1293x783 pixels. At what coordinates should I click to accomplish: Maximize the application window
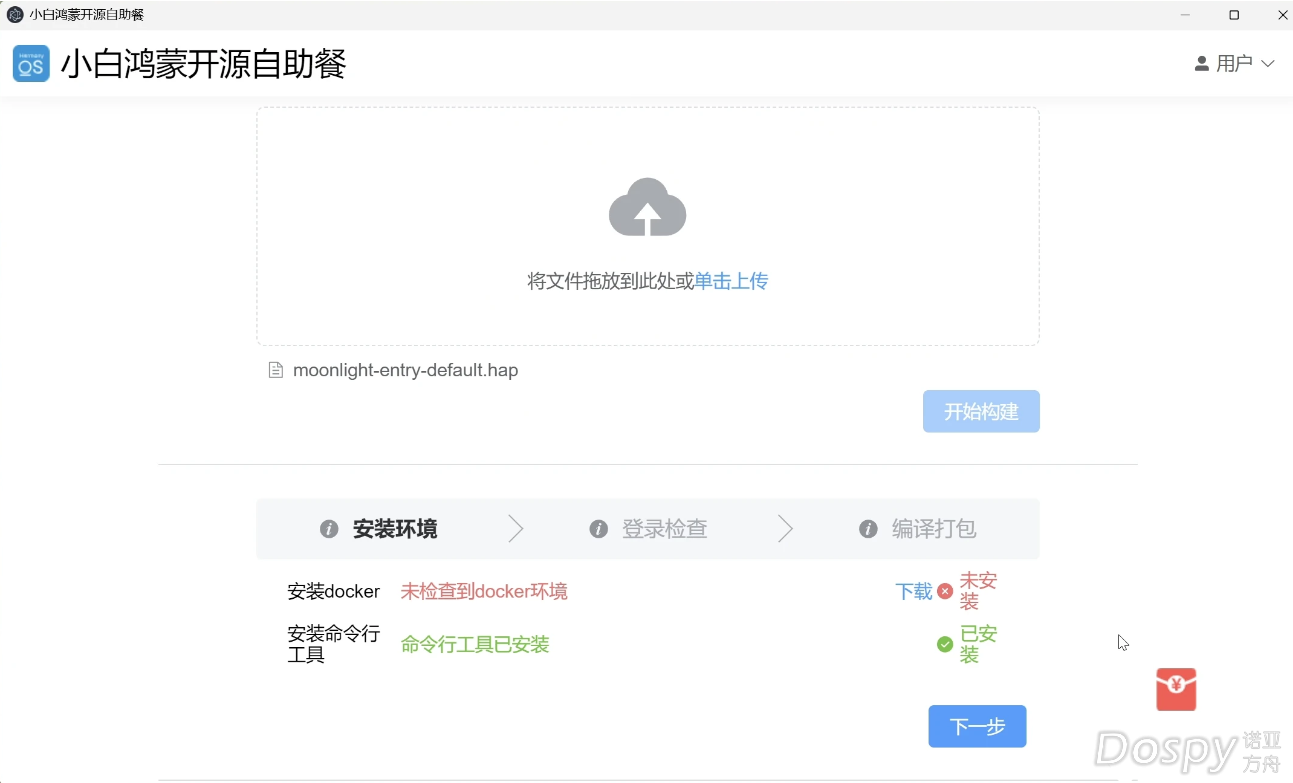point(1234,15)
